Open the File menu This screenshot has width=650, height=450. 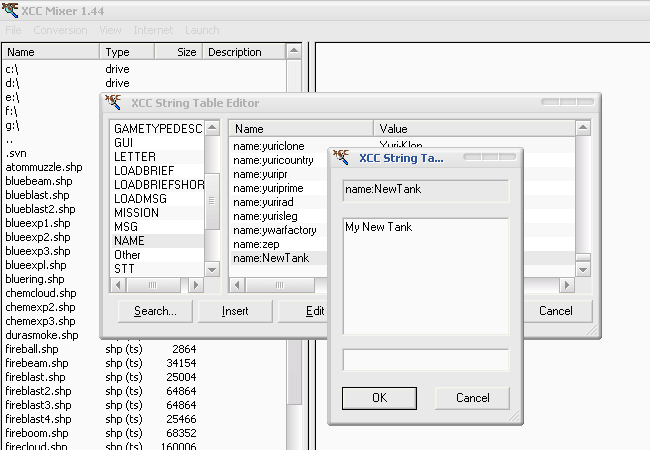tap(14, 30)
